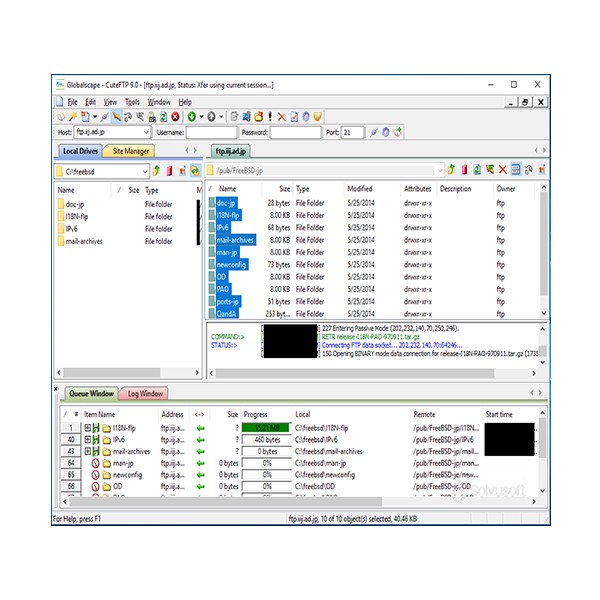Launch the Connection Wizard wand icon
600x600 pixels.
pos(73,117)
